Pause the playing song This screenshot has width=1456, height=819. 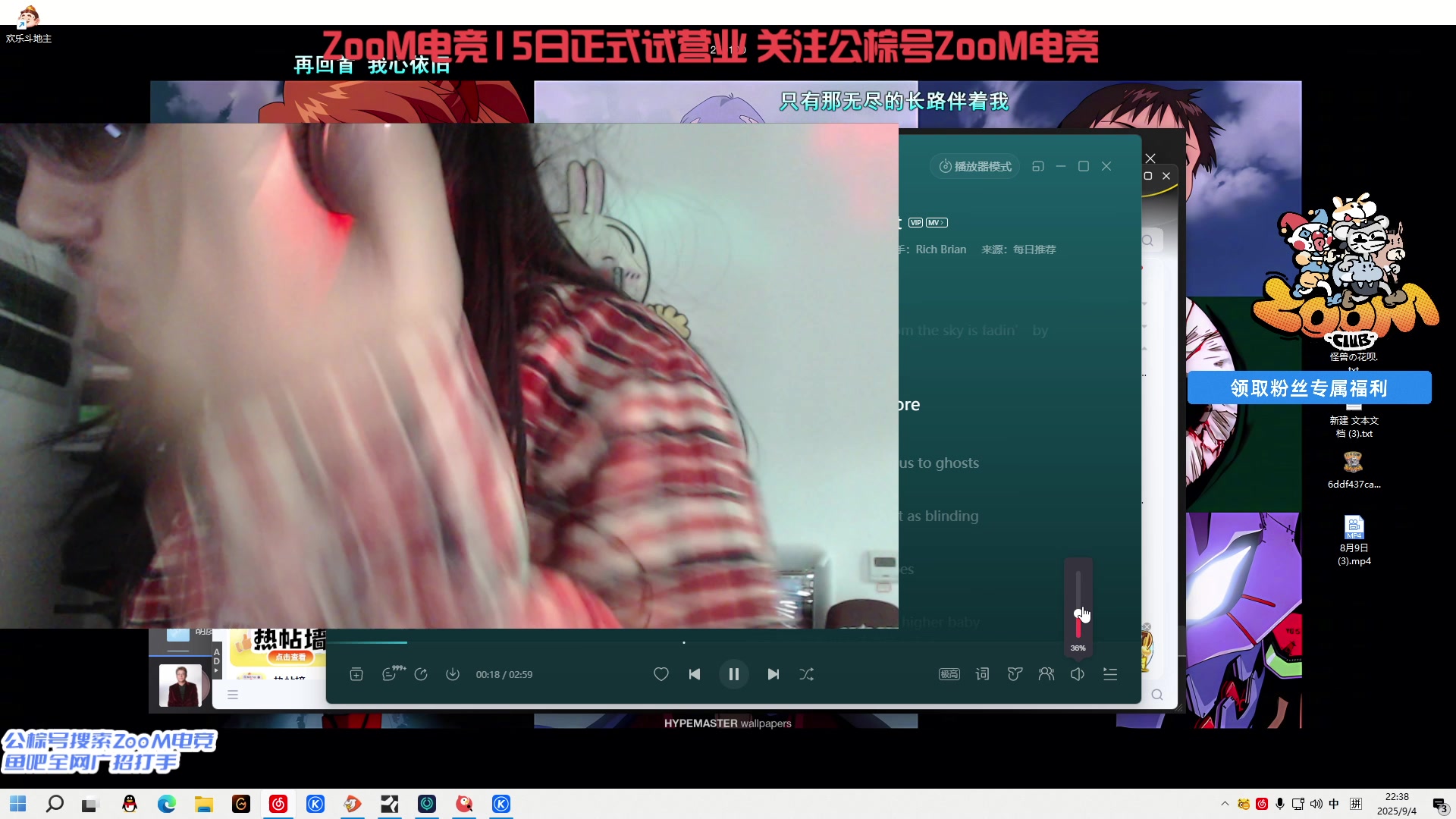[733, 674]
